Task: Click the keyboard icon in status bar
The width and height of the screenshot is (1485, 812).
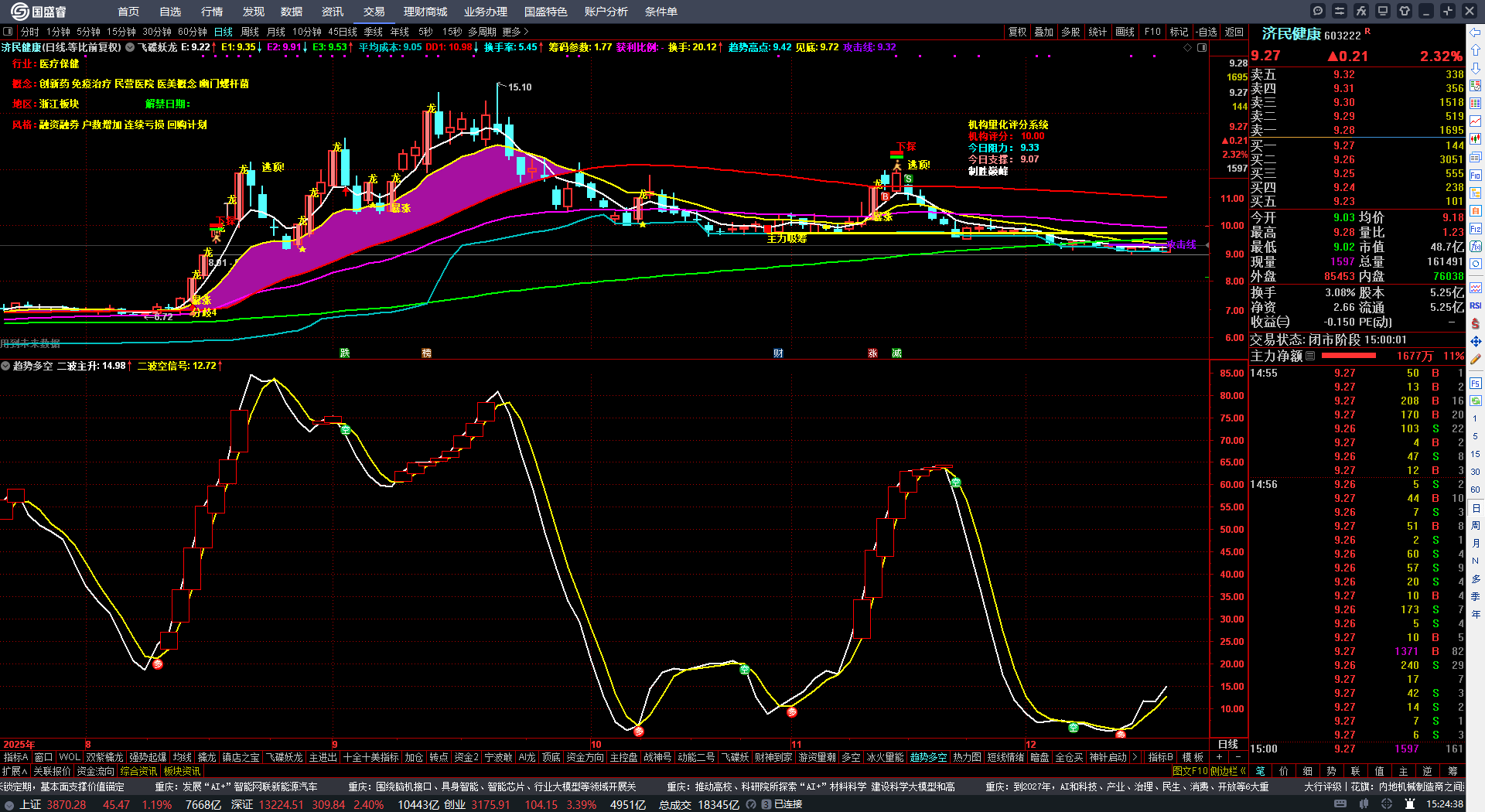Action: (x=1340, y=804)
